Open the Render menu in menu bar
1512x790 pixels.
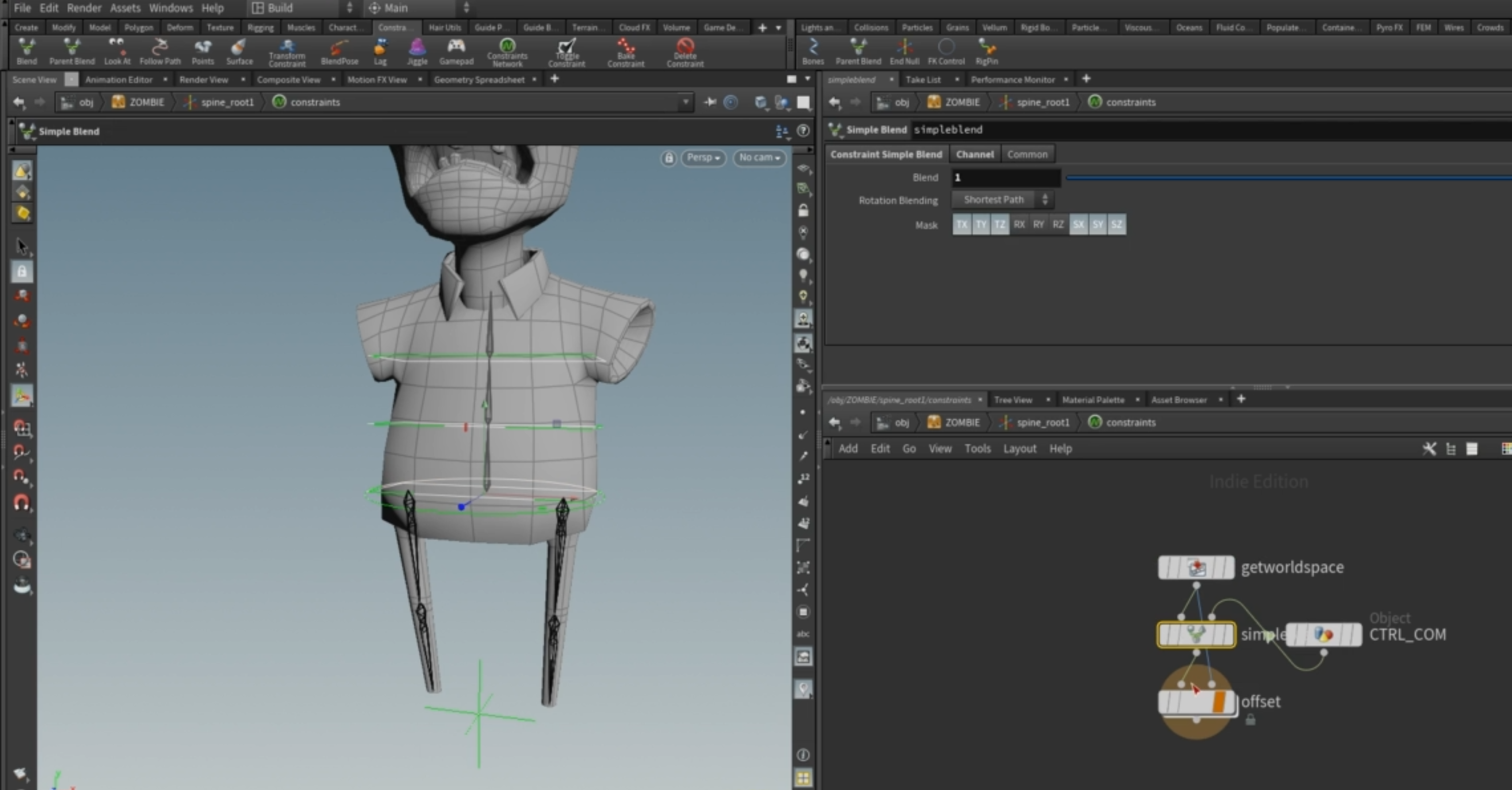click(84, 8)
